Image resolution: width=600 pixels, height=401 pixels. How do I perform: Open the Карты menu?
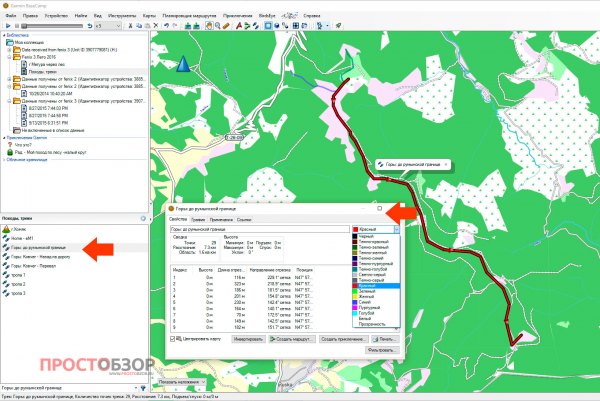(149, 16)
